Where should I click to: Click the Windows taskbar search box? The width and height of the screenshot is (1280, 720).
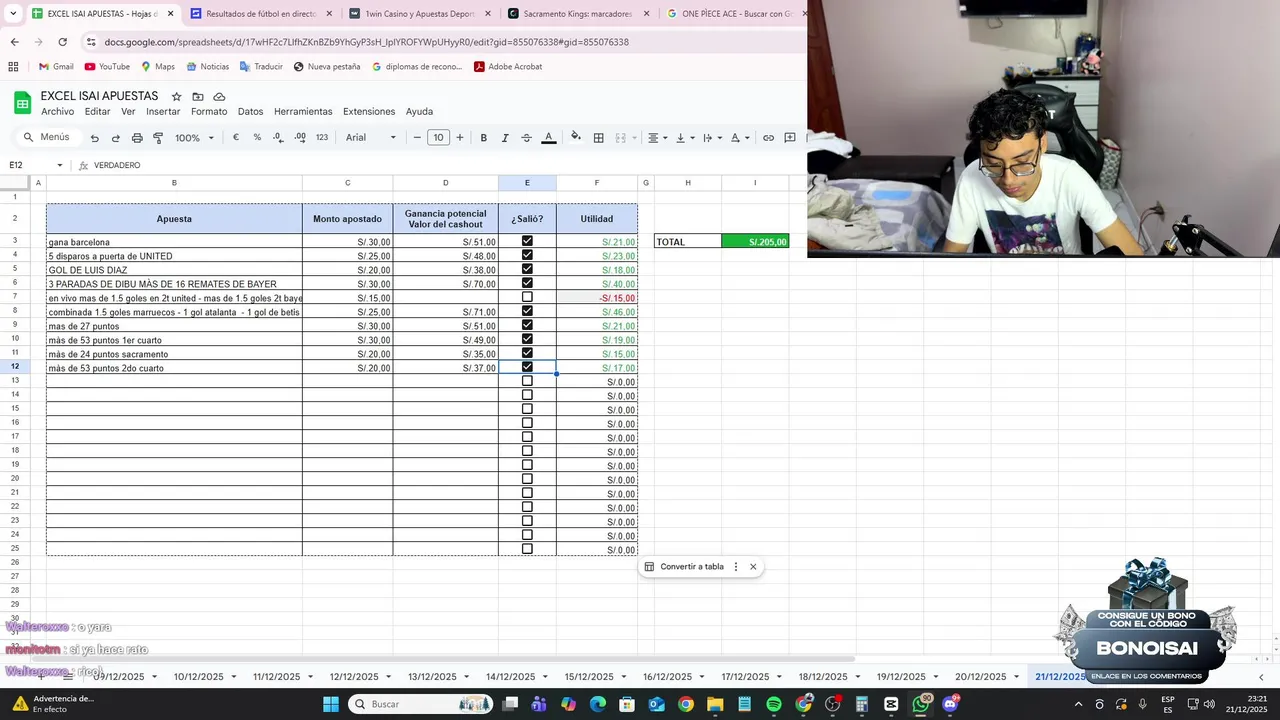point(420,704)
